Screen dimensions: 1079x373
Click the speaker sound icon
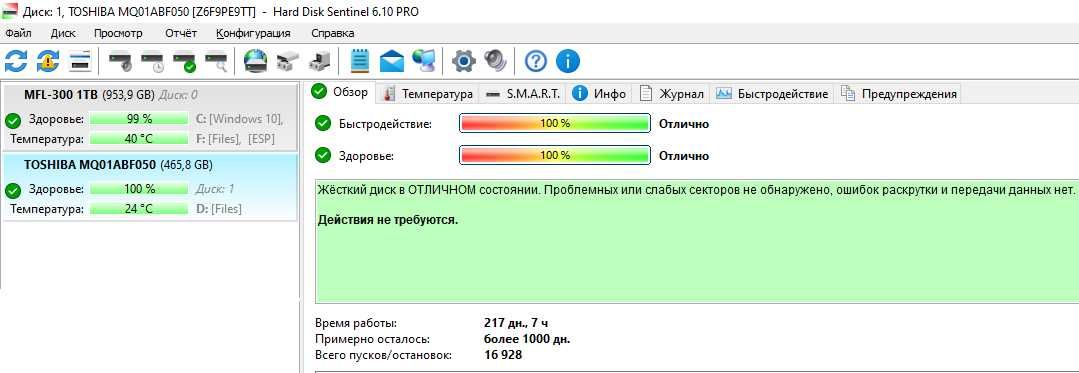495,61
